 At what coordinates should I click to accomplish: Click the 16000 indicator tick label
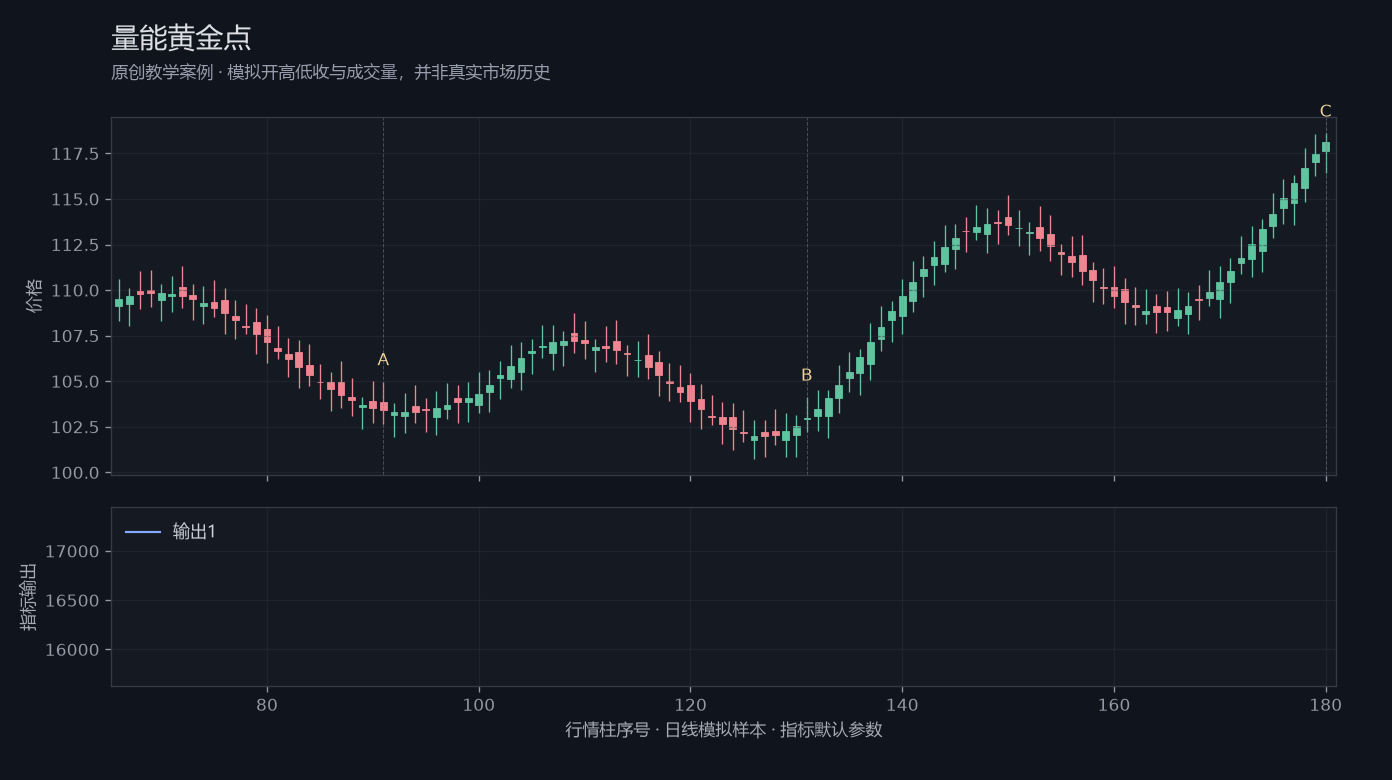pyautogui.click(x=73, y=650)
